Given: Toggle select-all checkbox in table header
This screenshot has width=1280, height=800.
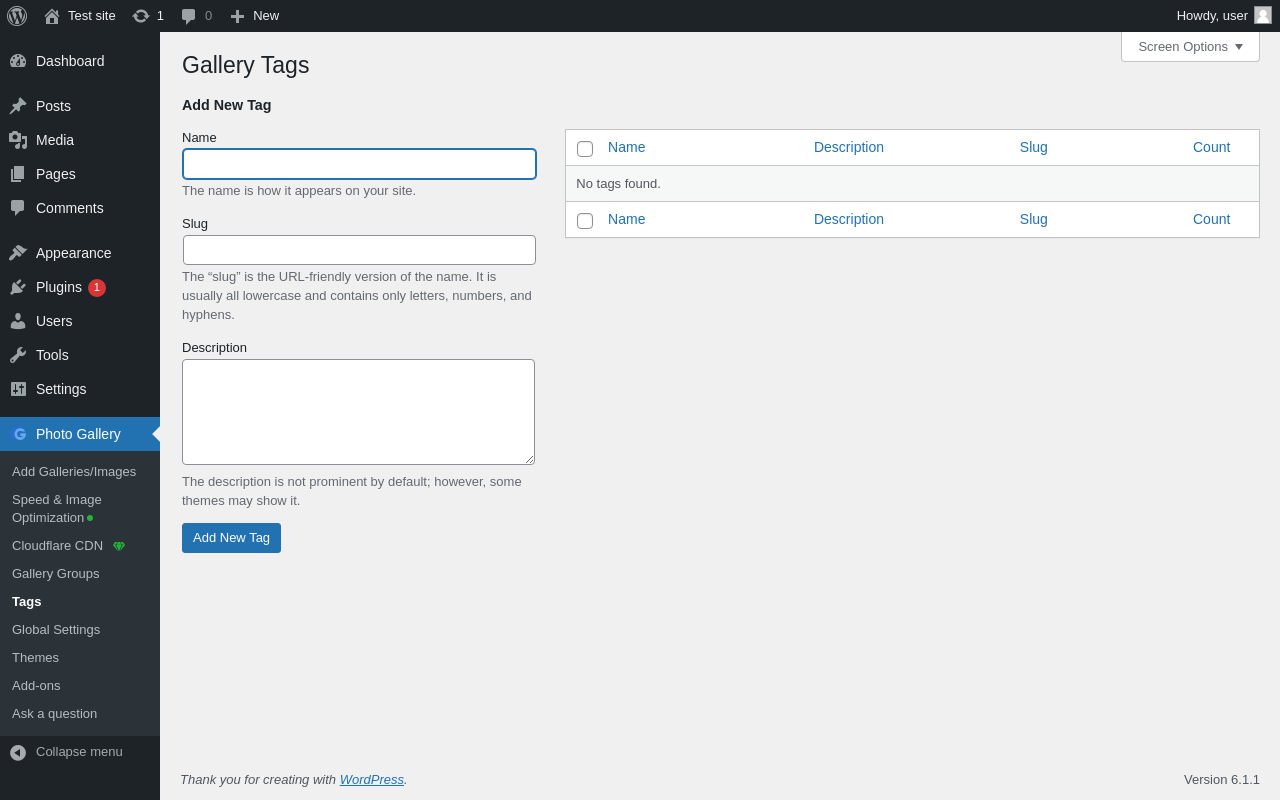Looking at the screenshot, I should (585, 149).
